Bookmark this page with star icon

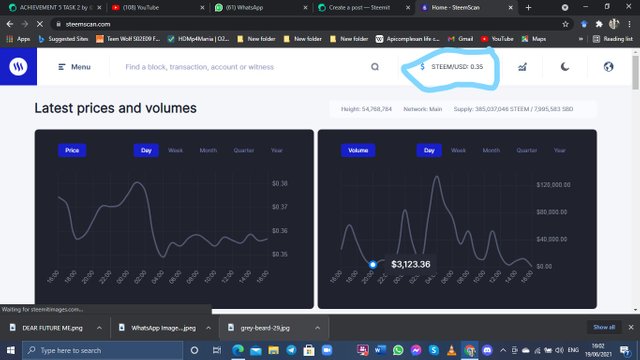[x=565, y=24]
